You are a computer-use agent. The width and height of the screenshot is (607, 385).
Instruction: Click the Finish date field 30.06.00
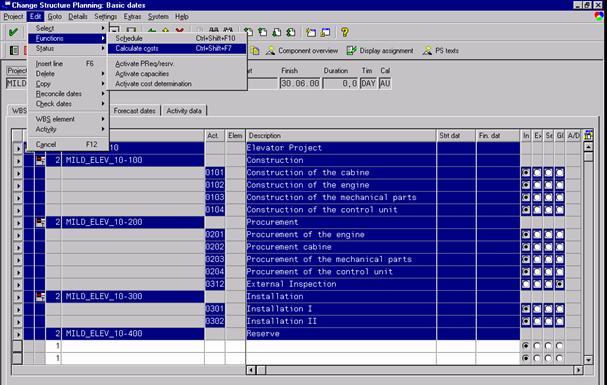point(300,83)
